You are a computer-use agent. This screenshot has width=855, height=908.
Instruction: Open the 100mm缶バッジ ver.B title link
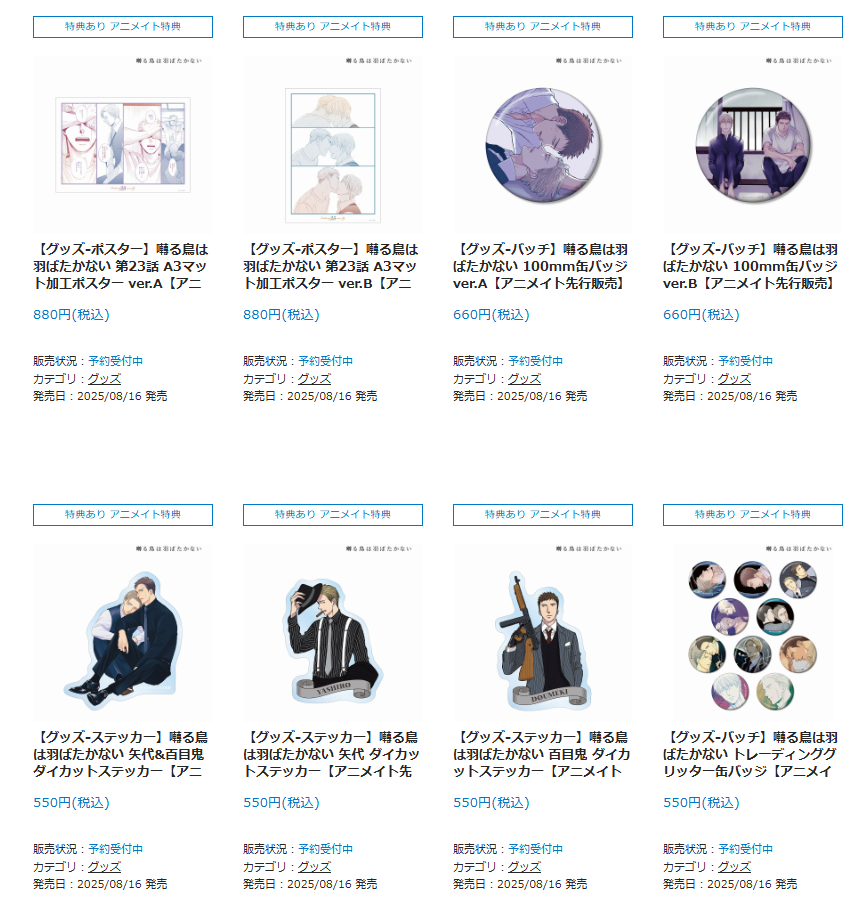click(751, 266)
